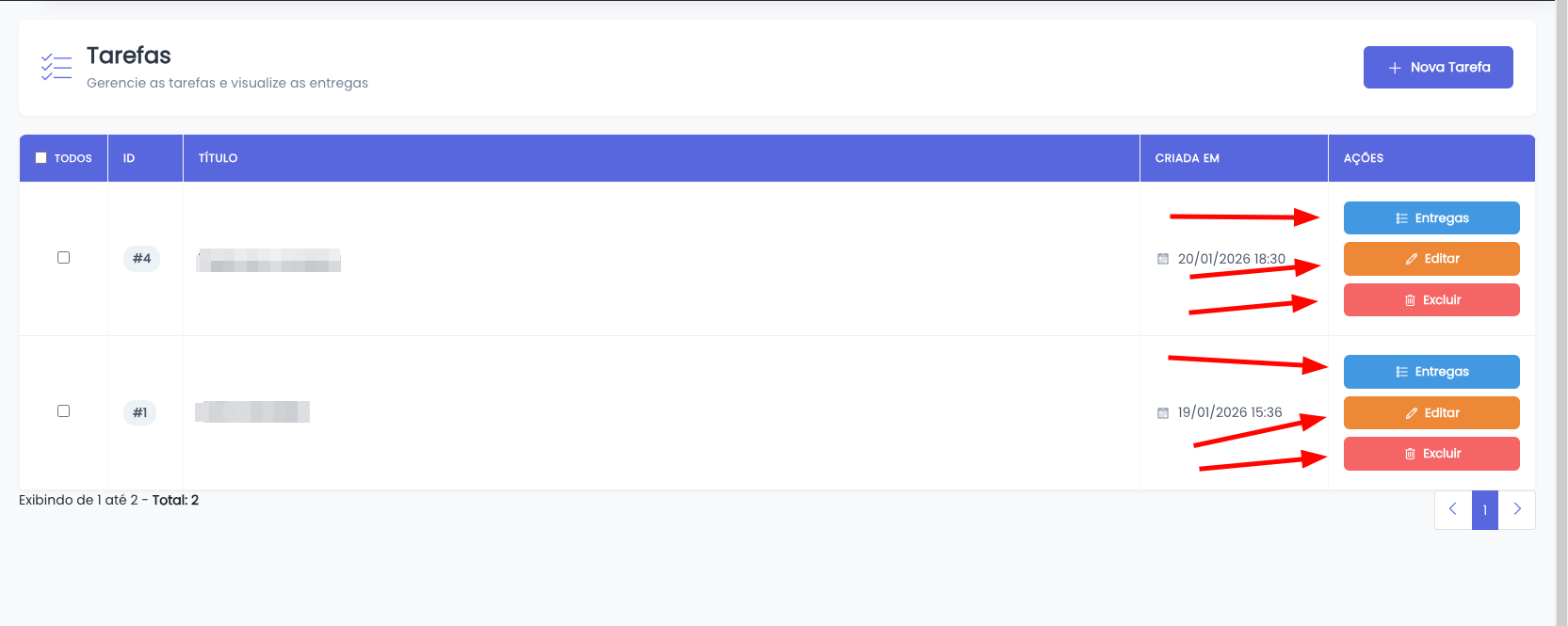This screenshot has width=1568, height=626.
Task: Click the TÍTULO column header
Action: point(218,158)
